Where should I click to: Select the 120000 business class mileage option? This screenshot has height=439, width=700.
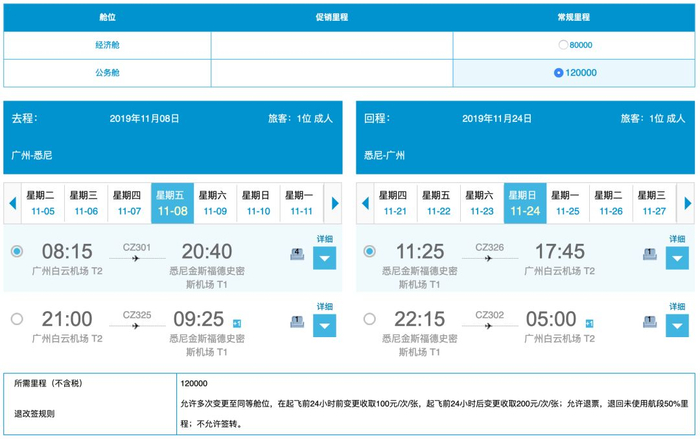point(560,73)
